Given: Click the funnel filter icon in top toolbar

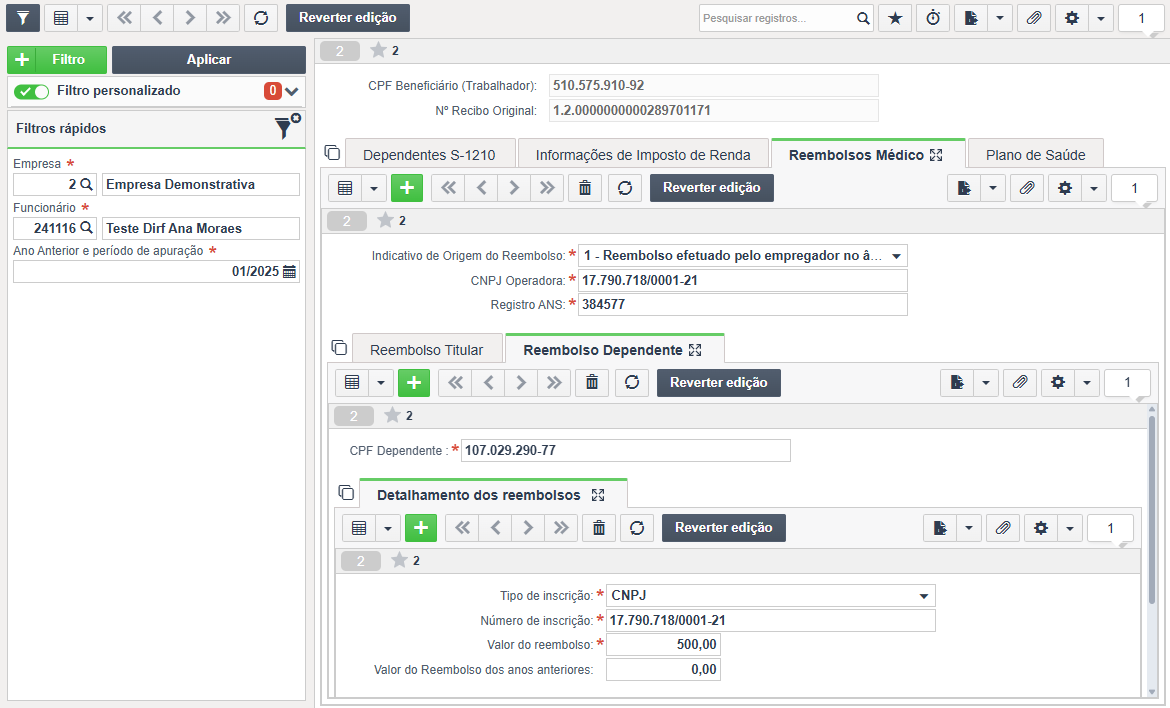Looking at the screenshot, I should [x=23, y=18].
